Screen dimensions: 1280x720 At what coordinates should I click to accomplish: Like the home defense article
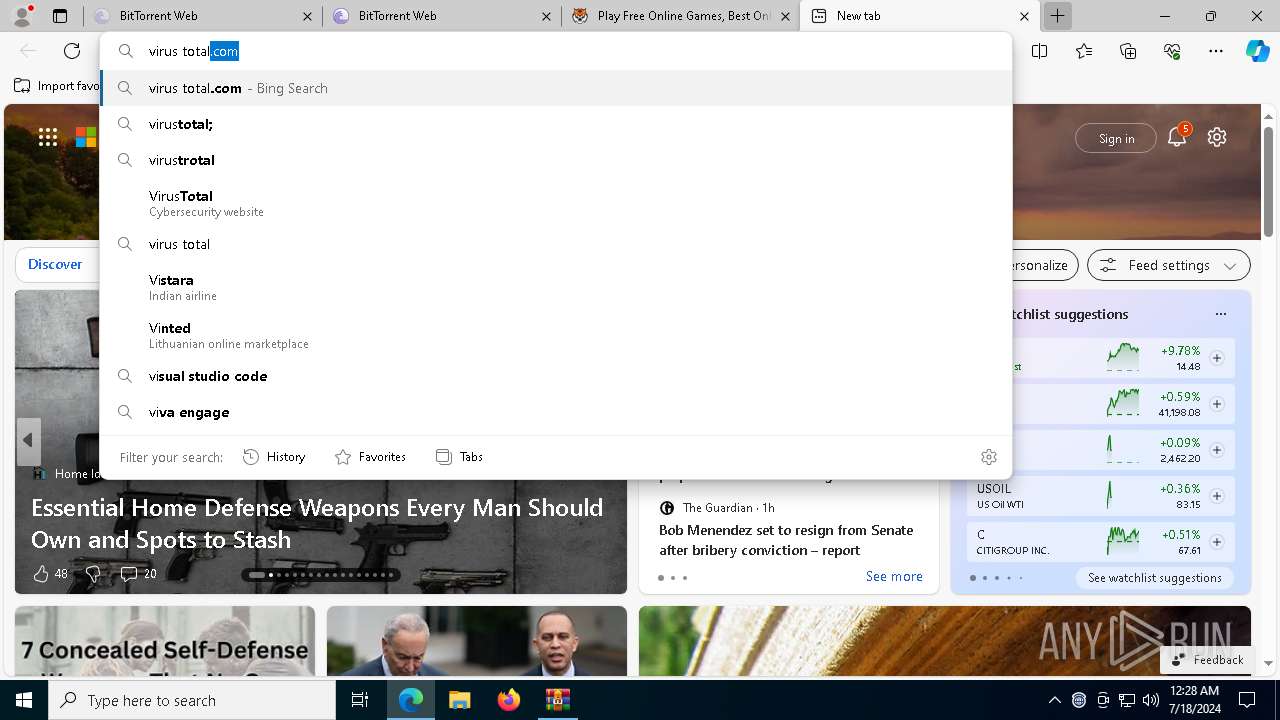(x=49, y=574)
